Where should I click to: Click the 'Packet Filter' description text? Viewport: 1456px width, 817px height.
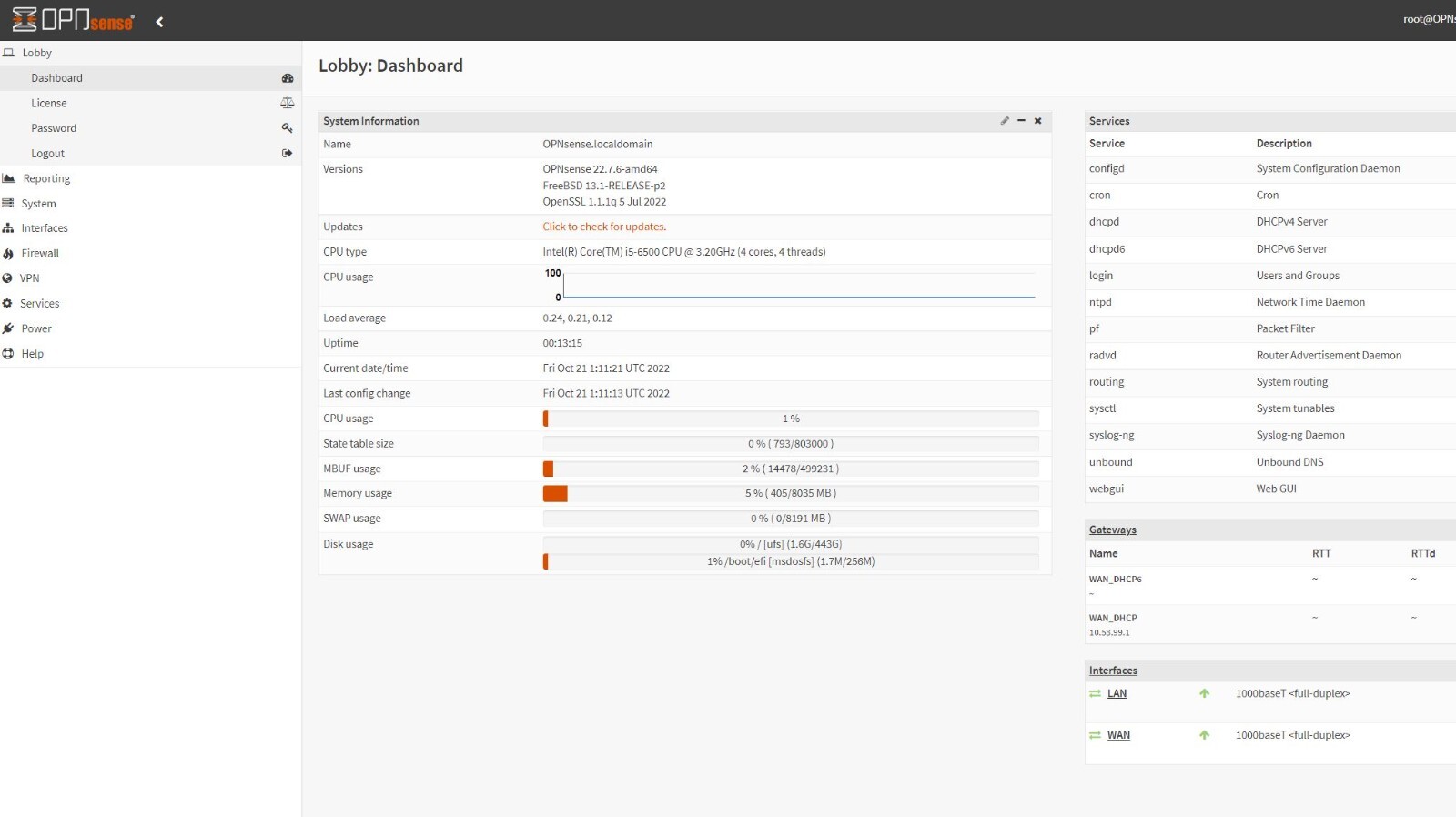1285,328
